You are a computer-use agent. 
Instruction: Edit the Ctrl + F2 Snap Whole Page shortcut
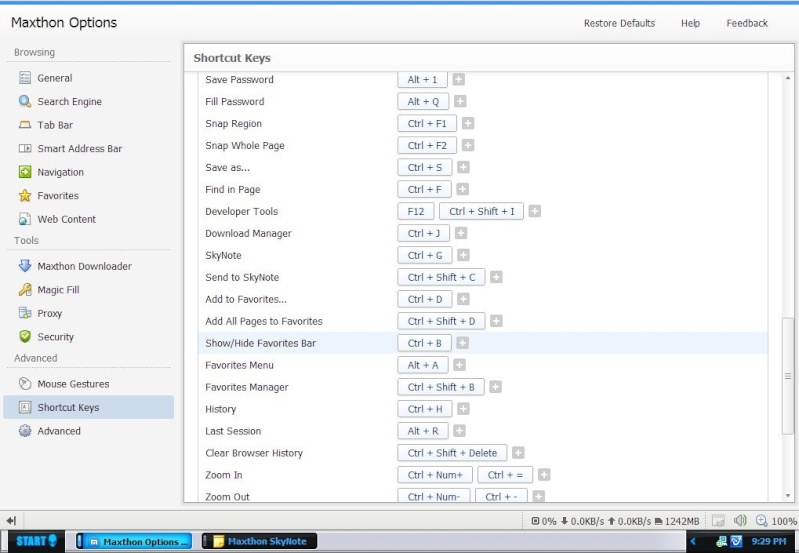coord(427,145)
